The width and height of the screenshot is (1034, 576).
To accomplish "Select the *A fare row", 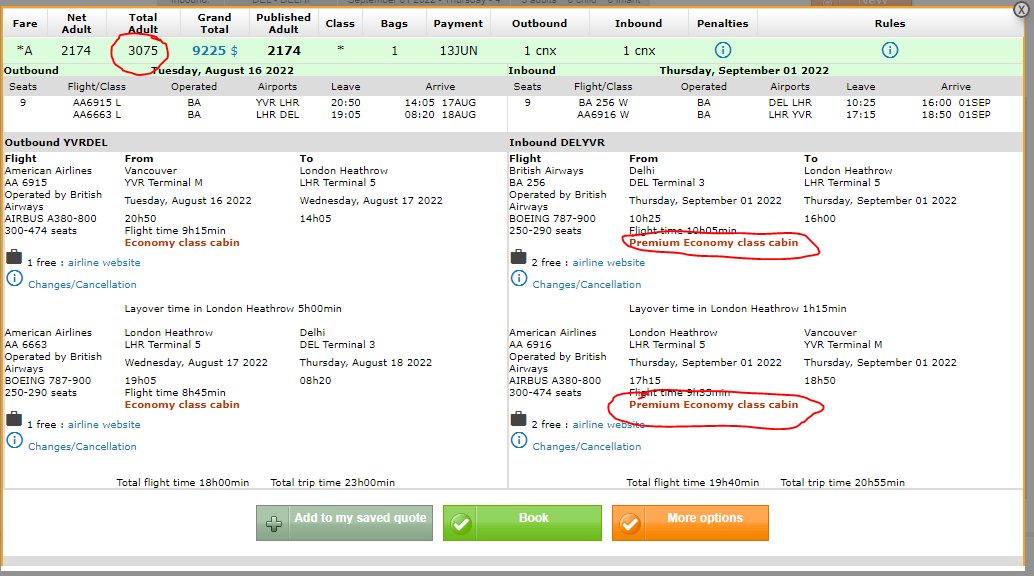I will coord(26,50).
